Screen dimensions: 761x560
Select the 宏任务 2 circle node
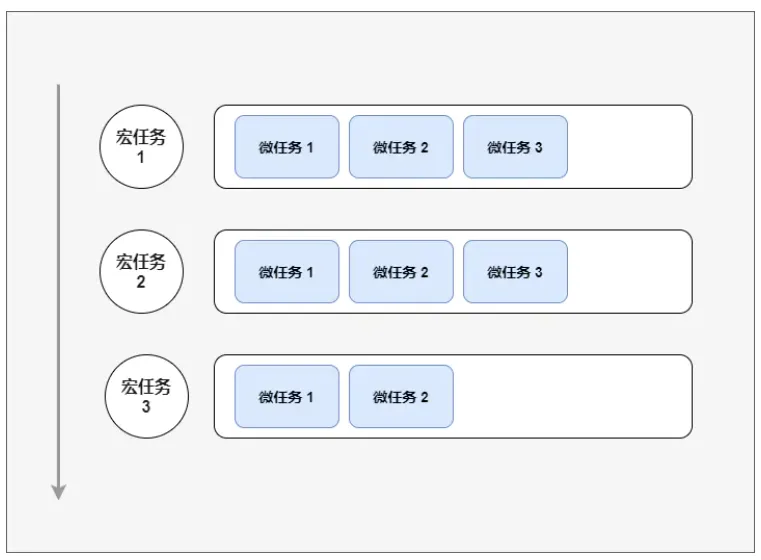(142, 271)
